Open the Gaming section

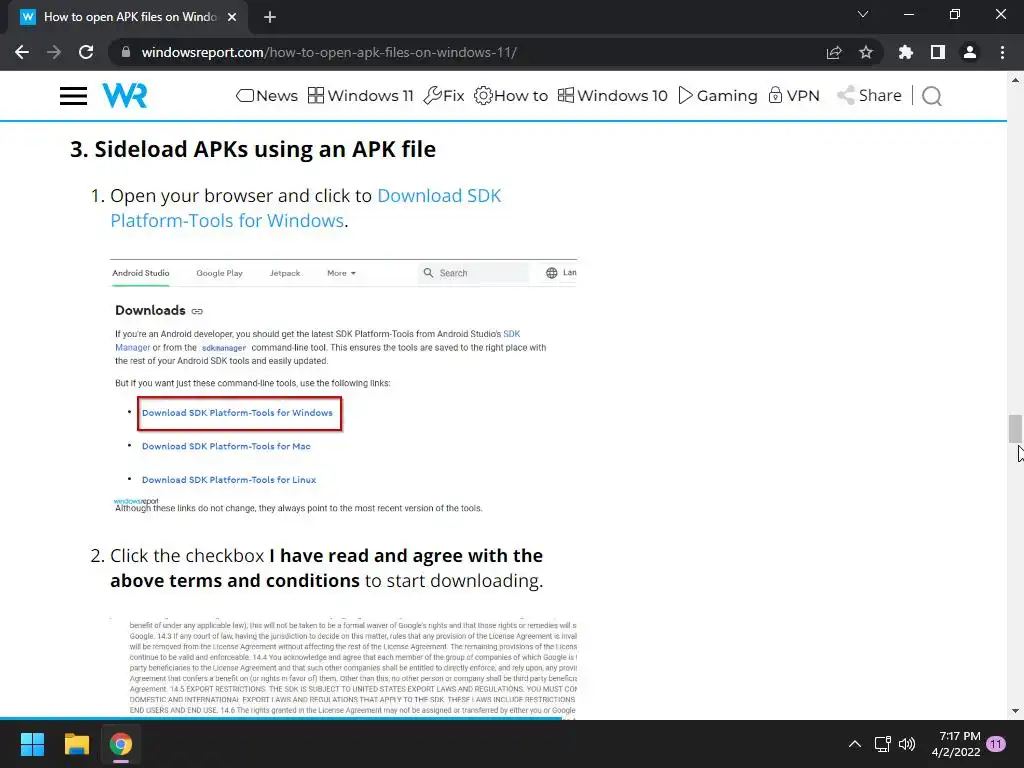click(718, 96)
